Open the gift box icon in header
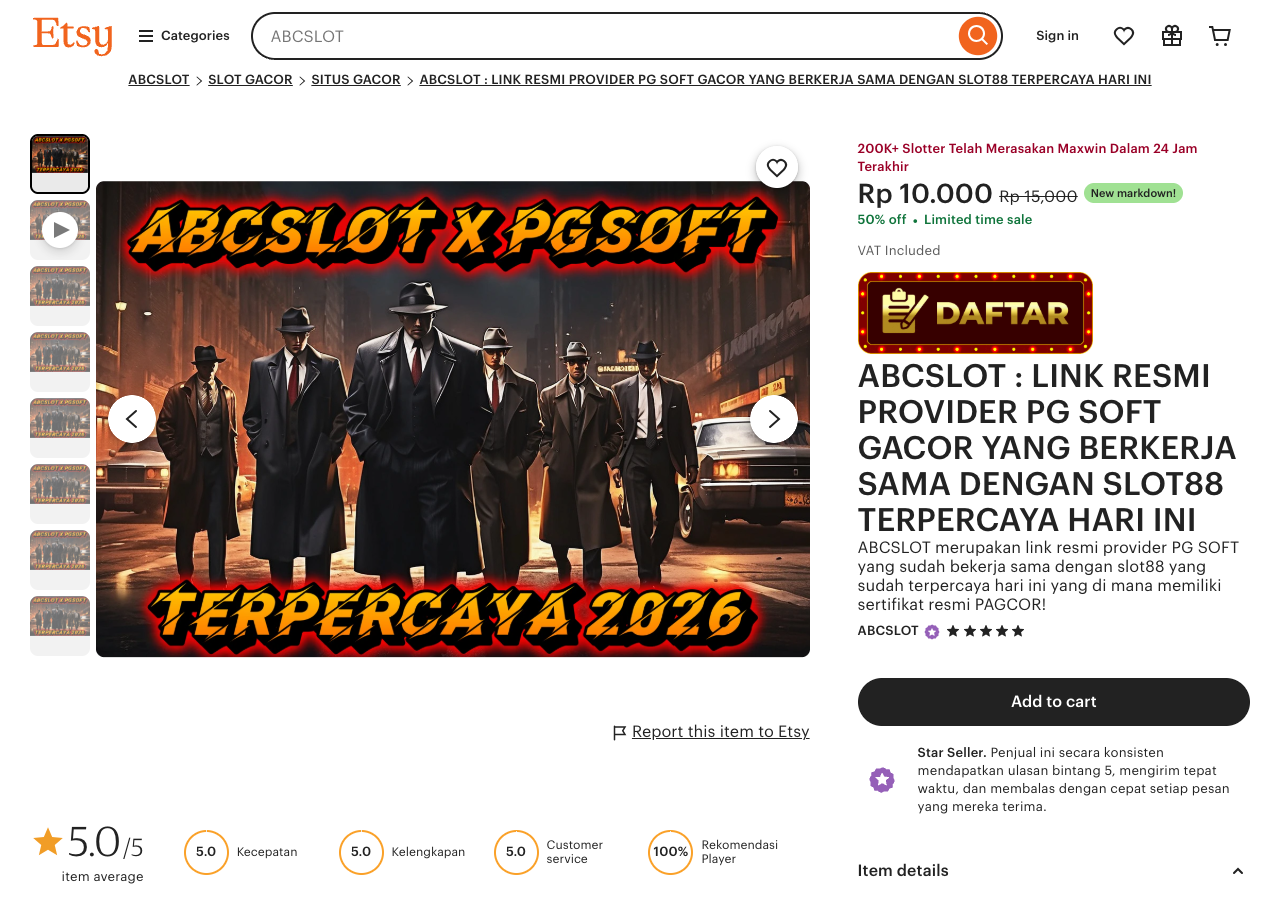Screen dimensions: 1280x900 [1172, 36]
